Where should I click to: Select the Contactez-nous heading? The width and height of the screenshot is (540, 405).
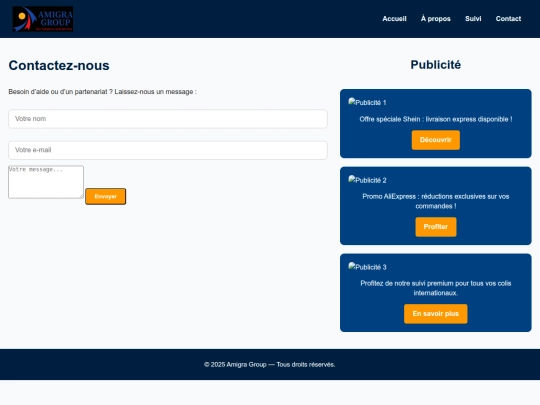(59, 65)
